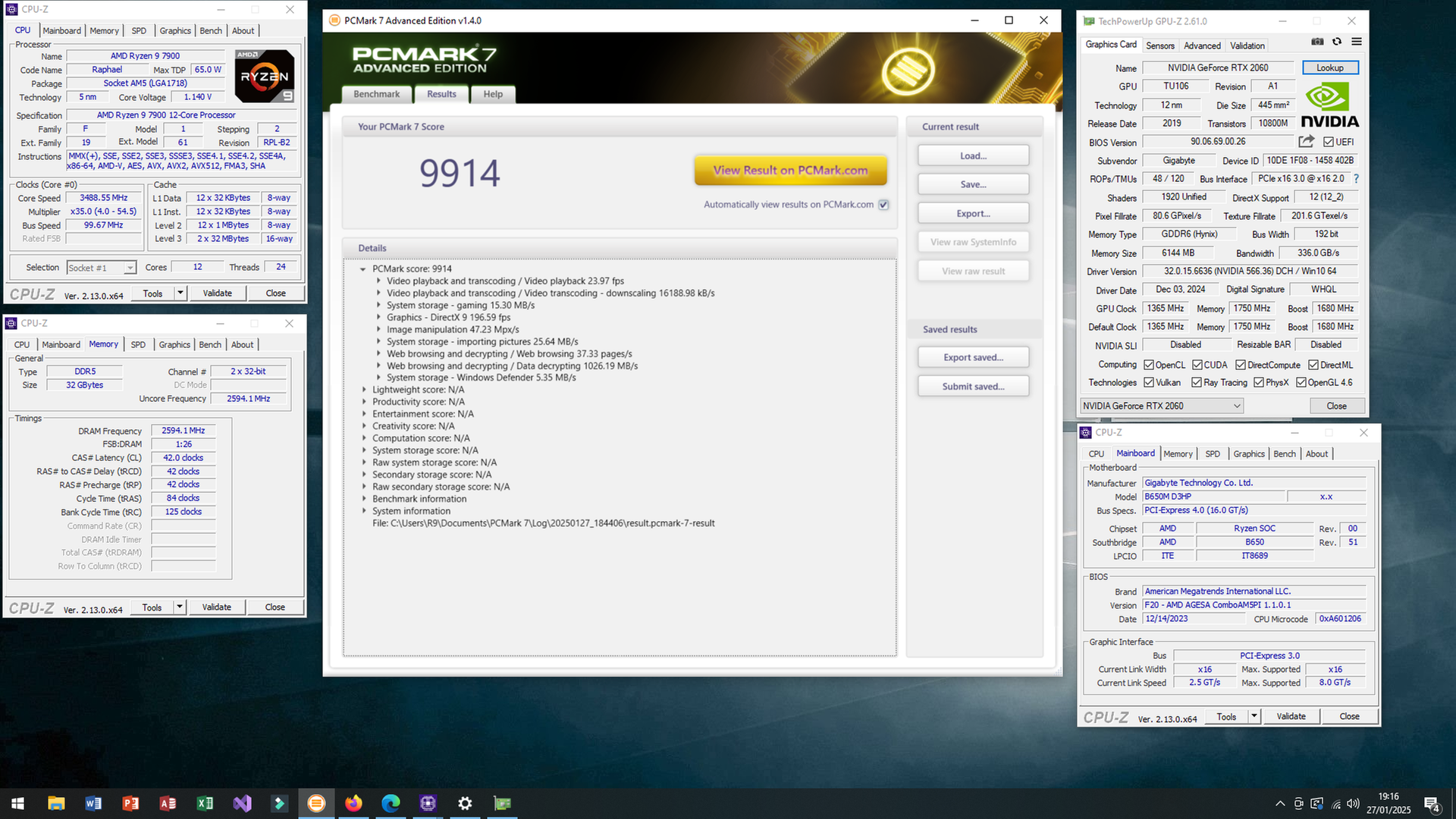Click View Result on PCMark.com button

790,170
